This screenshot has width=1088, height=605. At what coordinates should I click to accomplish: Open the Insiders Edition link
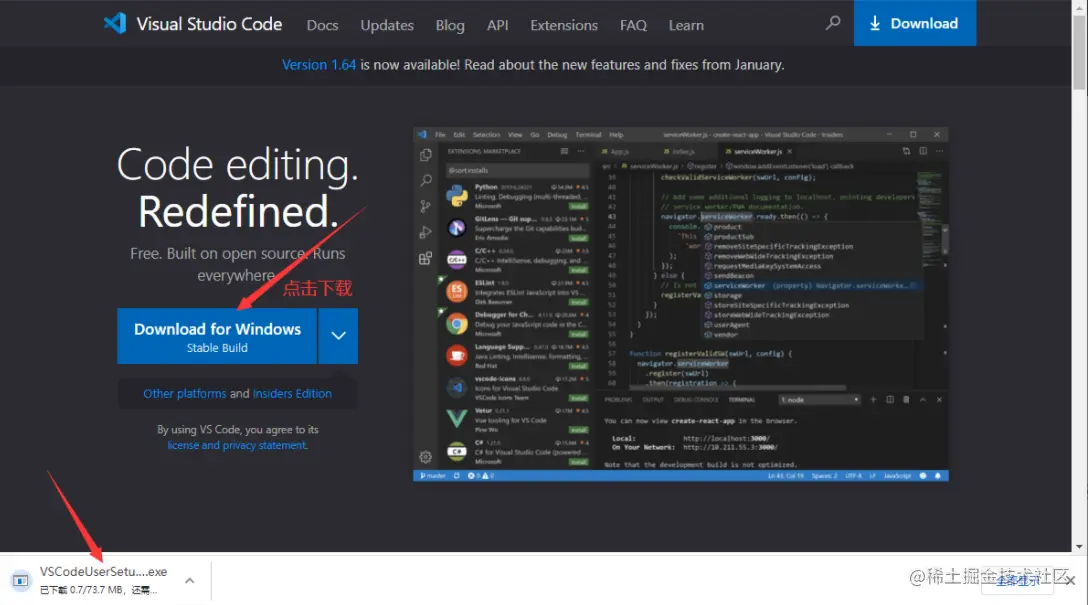[292, 393]
